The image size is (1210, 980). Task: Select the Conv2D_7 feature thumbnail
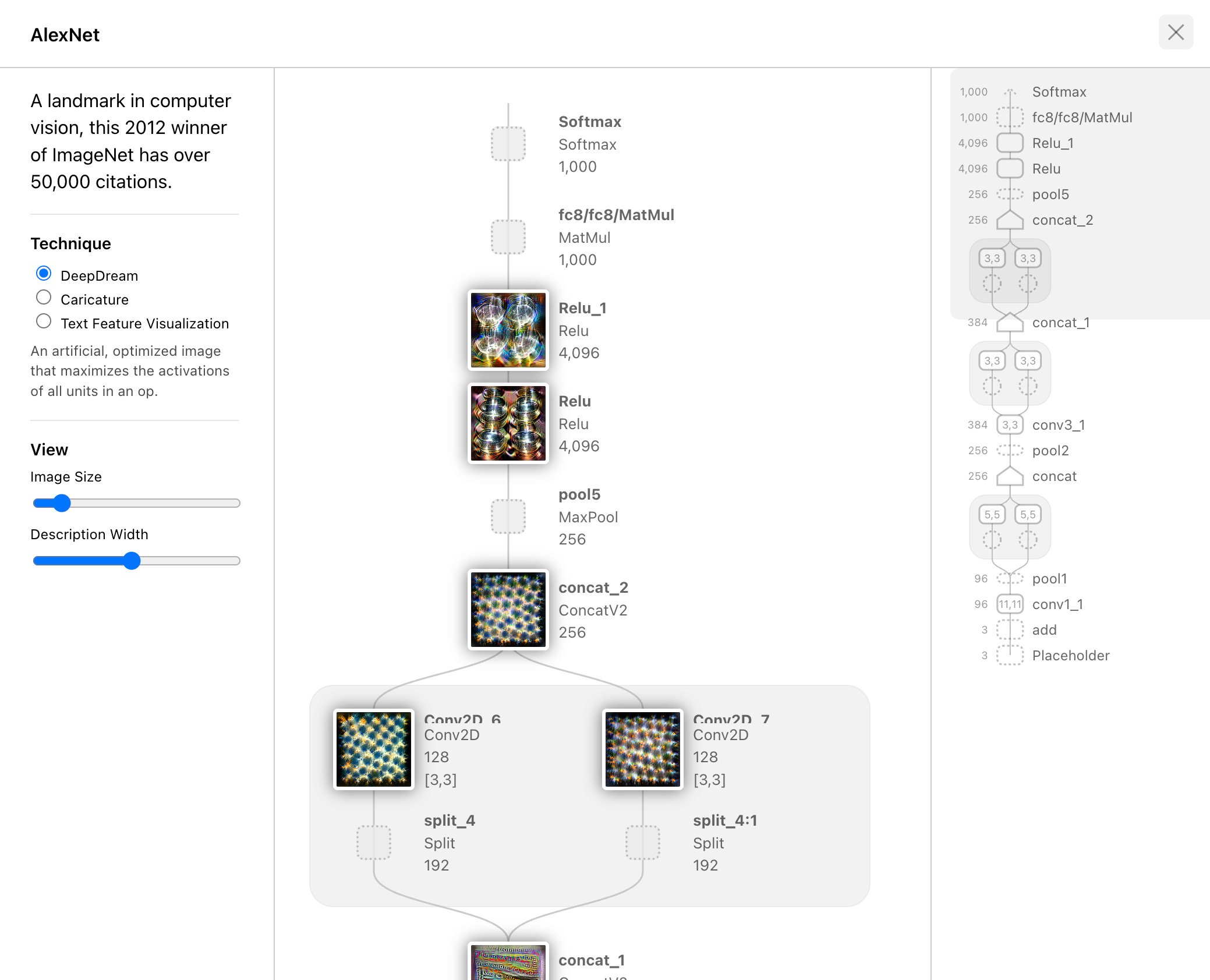[x=642, y=749]
